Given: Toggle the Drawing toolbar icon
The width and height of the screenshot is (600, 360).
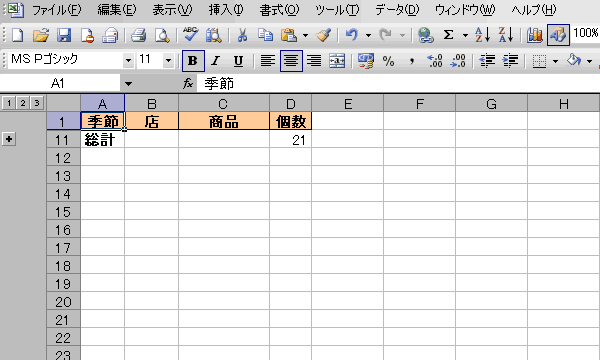Looking at the screenshot, I should (558, 35).
